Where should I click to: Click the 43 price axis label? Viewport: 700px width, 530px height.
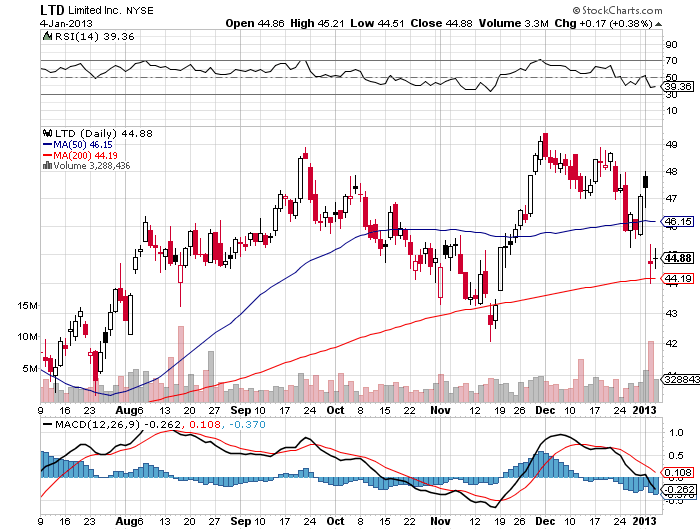[x=671, y=313]
